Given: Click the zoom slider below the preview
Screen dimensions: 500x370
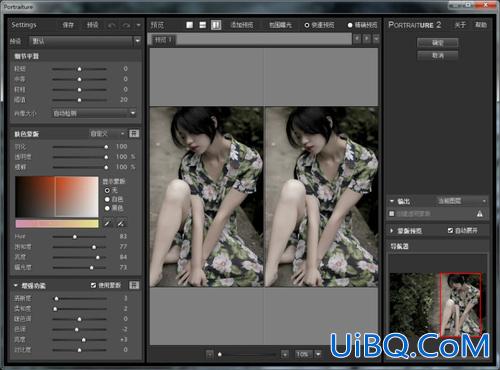Looking at the screenshot, I should (x=247, y=354).
